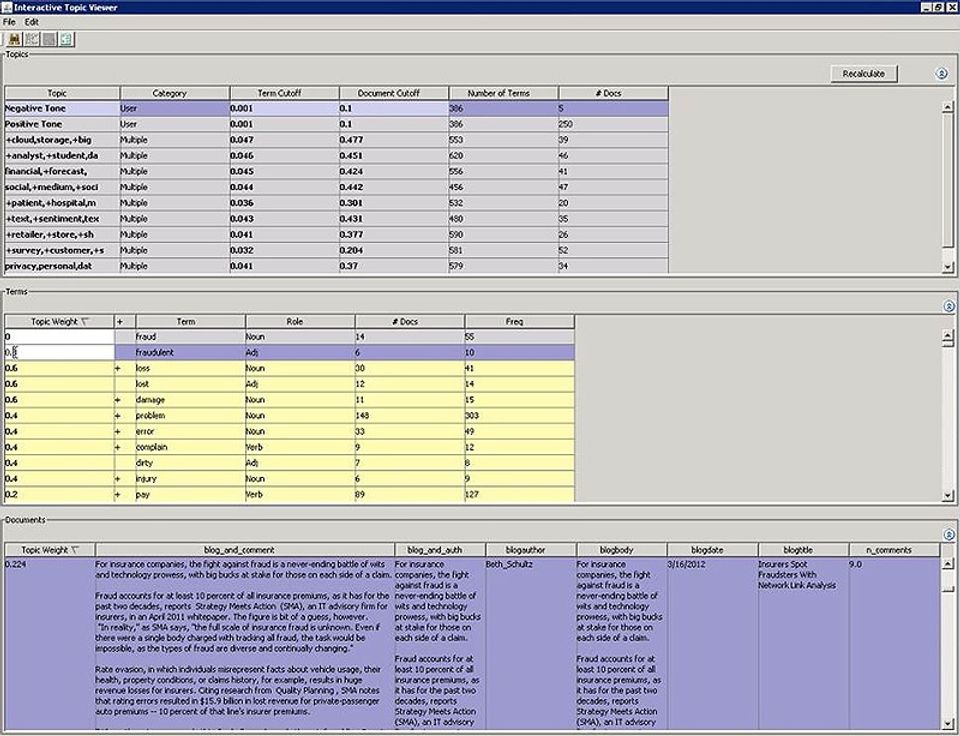
Task: Collapse the Documents panel with its chevron
Action: coord(949,534)
